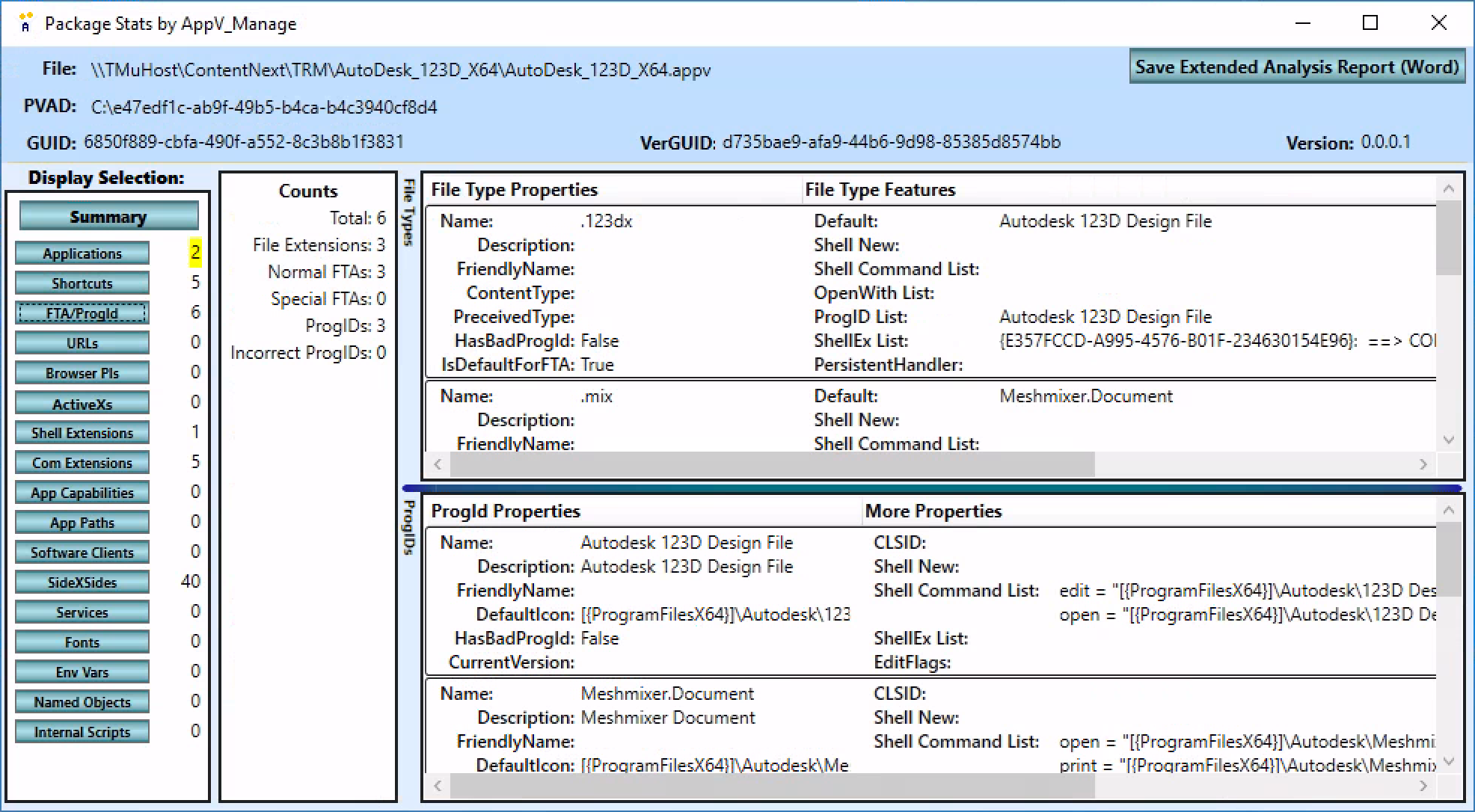Screen dimensions: 1475x812
Task: Click the highlighted Applications count 2
Action: 194,252
